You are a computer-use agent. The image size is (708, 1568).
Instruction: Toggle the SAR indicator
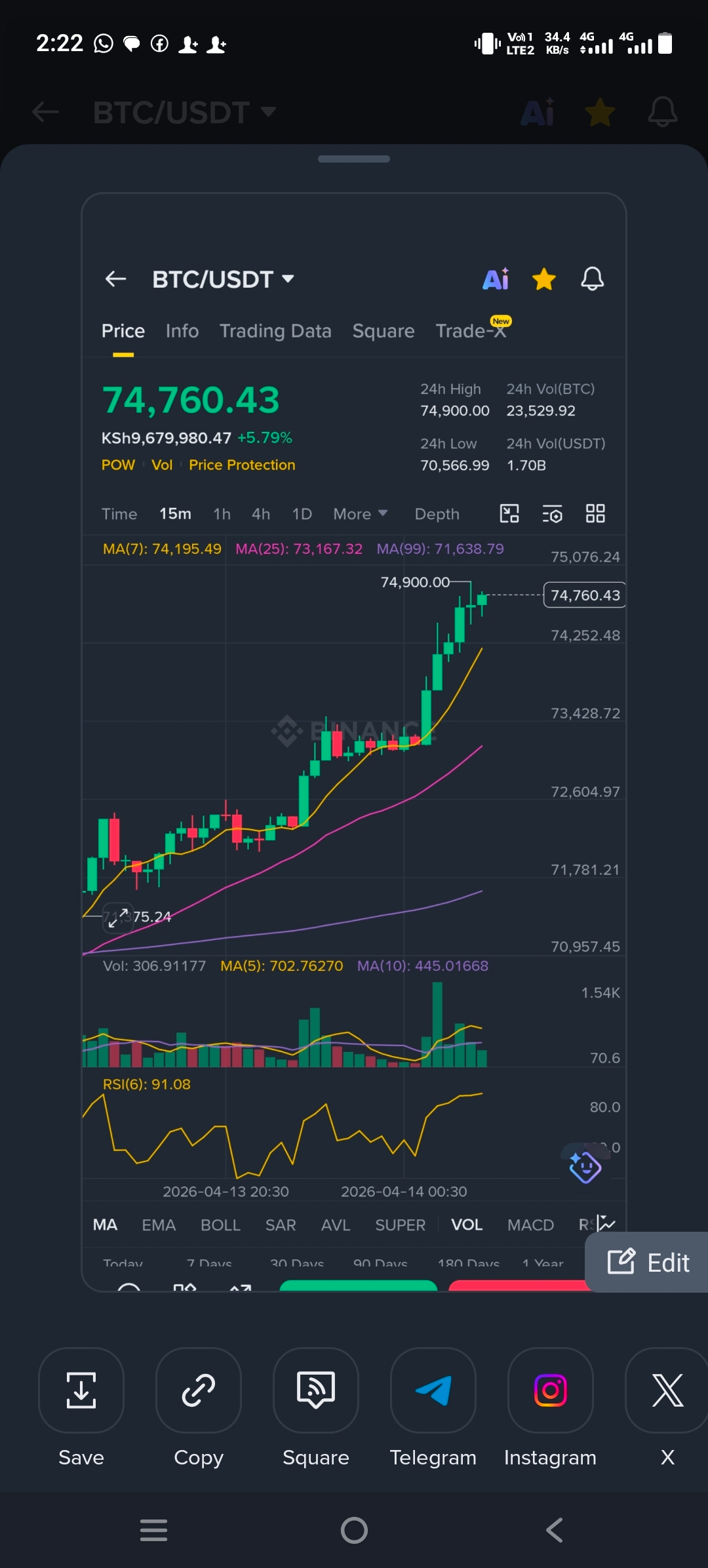point(281,1225)
